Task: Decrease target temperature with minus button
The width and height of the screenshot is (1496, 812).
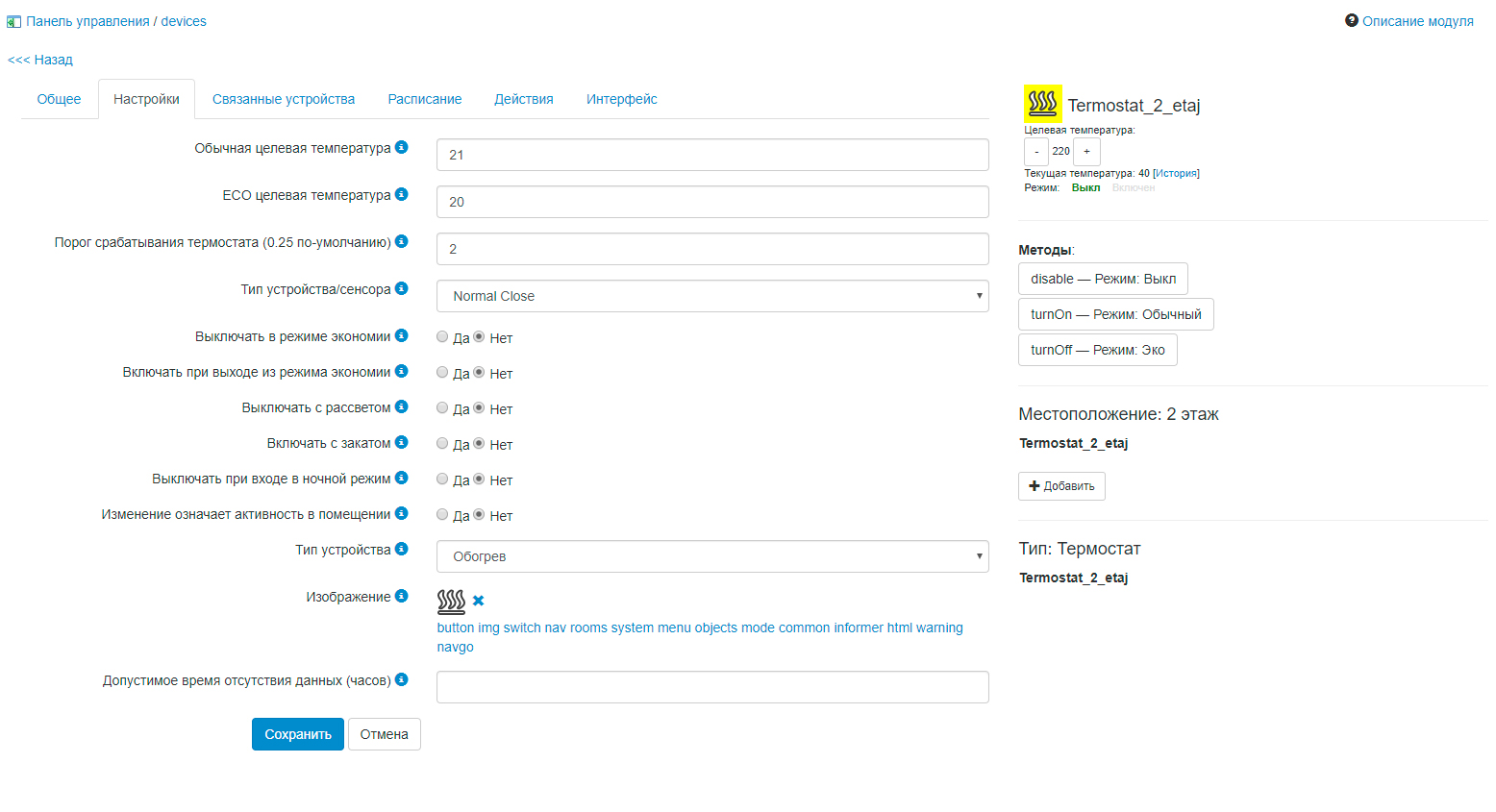Action: 1035,151
